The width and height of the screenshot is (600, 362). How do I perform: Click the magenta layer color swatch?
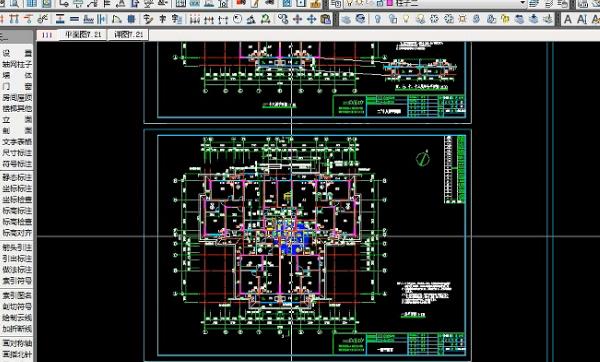pyautogui.click(x=390, y=3)
